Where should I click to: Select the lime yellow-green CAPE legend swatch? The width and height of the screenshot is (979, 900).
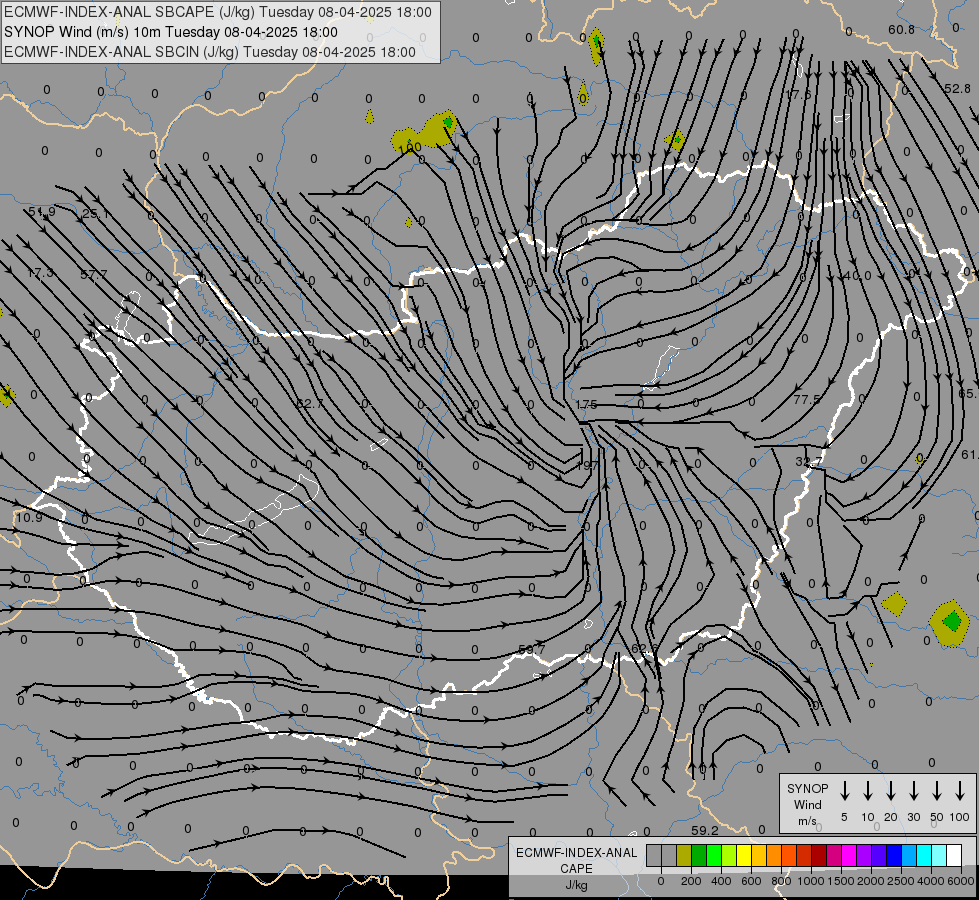point(729,855)
